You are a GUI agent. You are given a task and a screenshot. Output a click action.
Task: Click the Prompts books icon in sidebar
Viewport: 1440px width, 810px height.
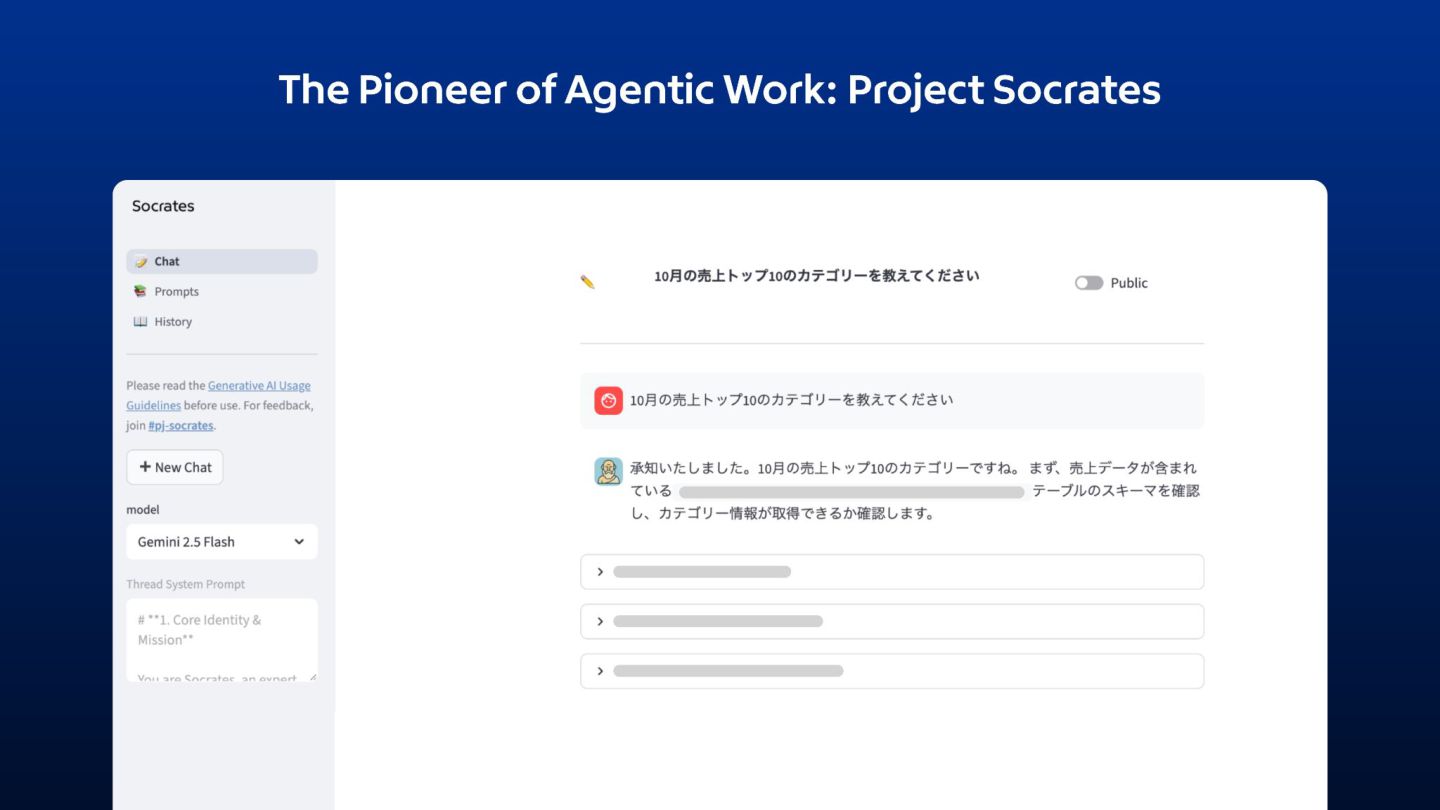tap(141, 292)
